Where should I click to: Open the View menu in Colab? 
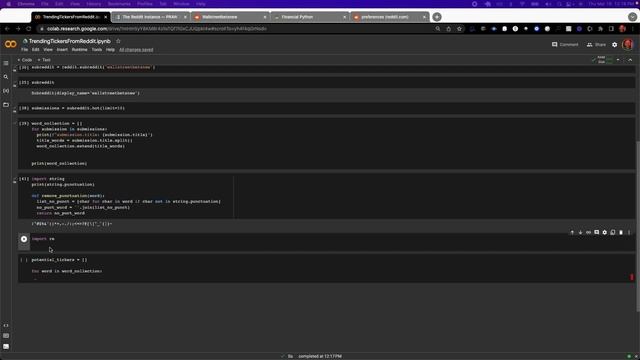[x=48, y=50]
